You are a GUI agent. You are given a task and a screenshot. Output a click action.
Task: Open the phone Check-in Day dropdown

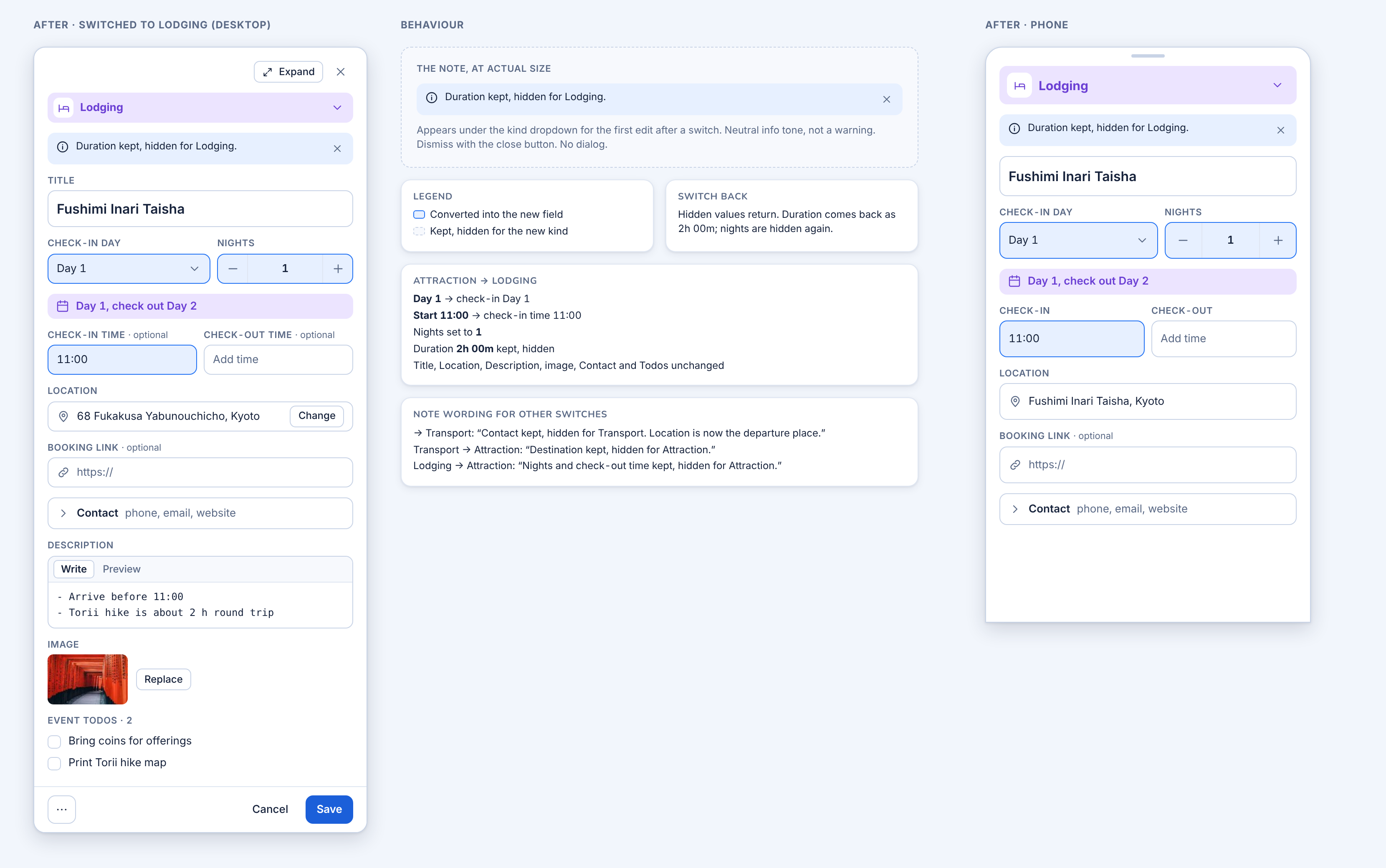[x=1078, y=240]
